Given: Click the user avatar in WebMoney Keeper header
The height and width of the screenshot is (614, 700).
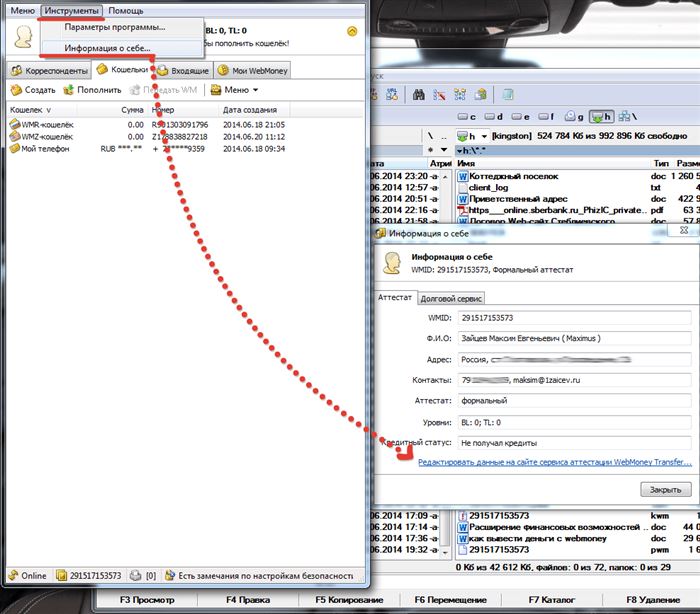Looking at the screenshot, I should [23, 37].
